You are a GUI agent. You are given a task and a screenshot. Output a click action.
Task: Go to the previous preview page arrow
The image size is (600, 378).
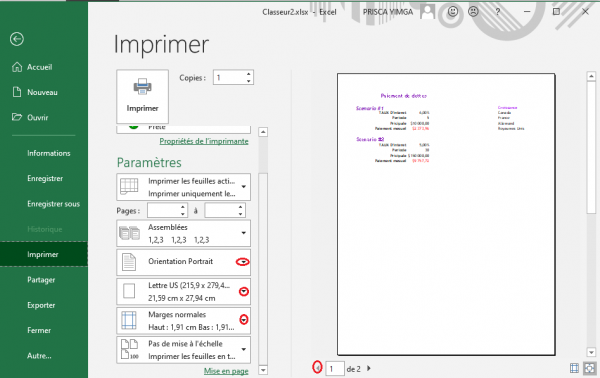[317, 368]
